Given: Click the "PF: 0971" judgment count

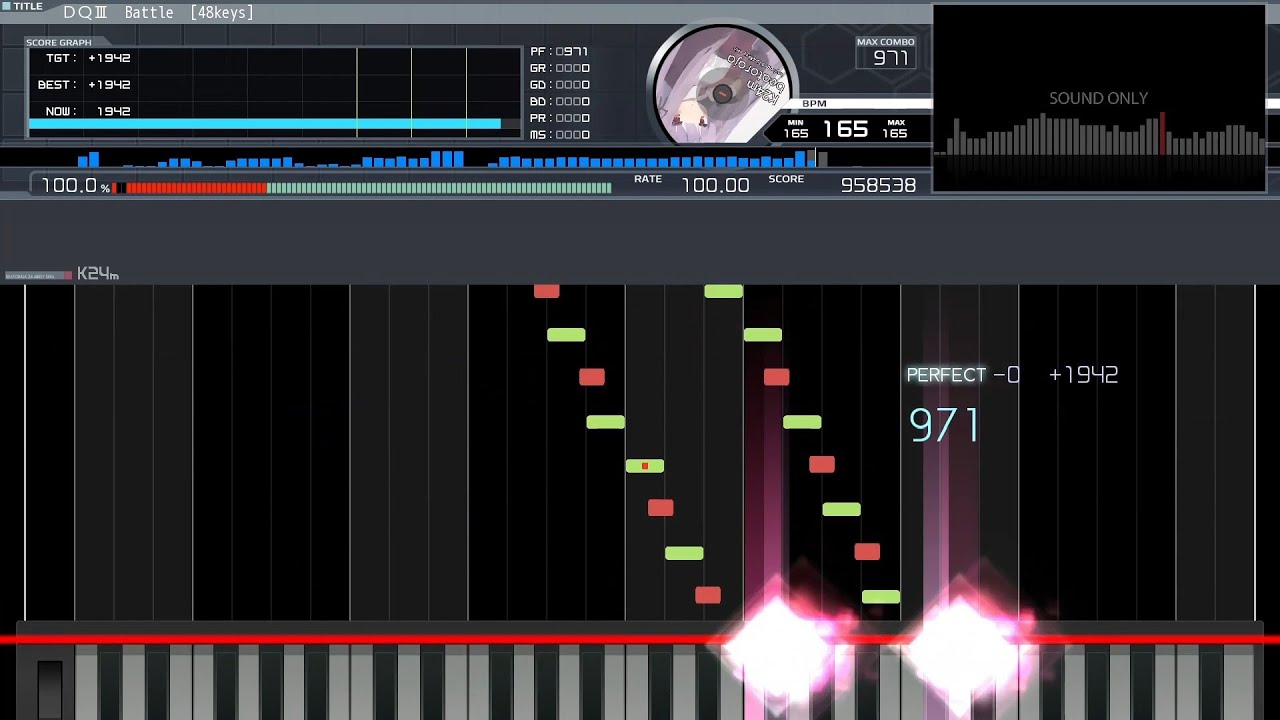Looking at the screenshot, I should (559, 52).
